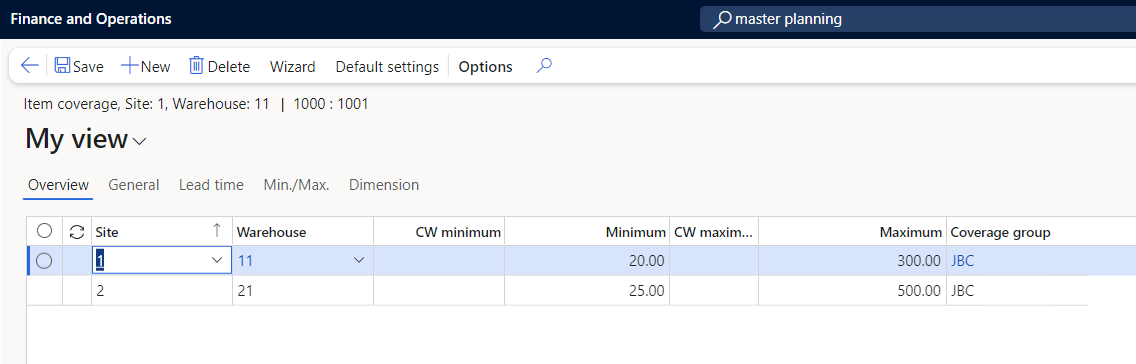Open the JBC coverage group link

click(x=963, y=261)
